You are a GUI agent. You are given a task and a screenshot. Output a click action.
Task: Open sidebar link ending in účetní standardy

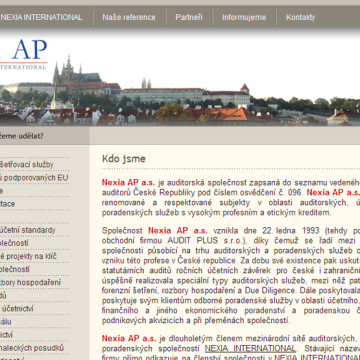[28, 230]
